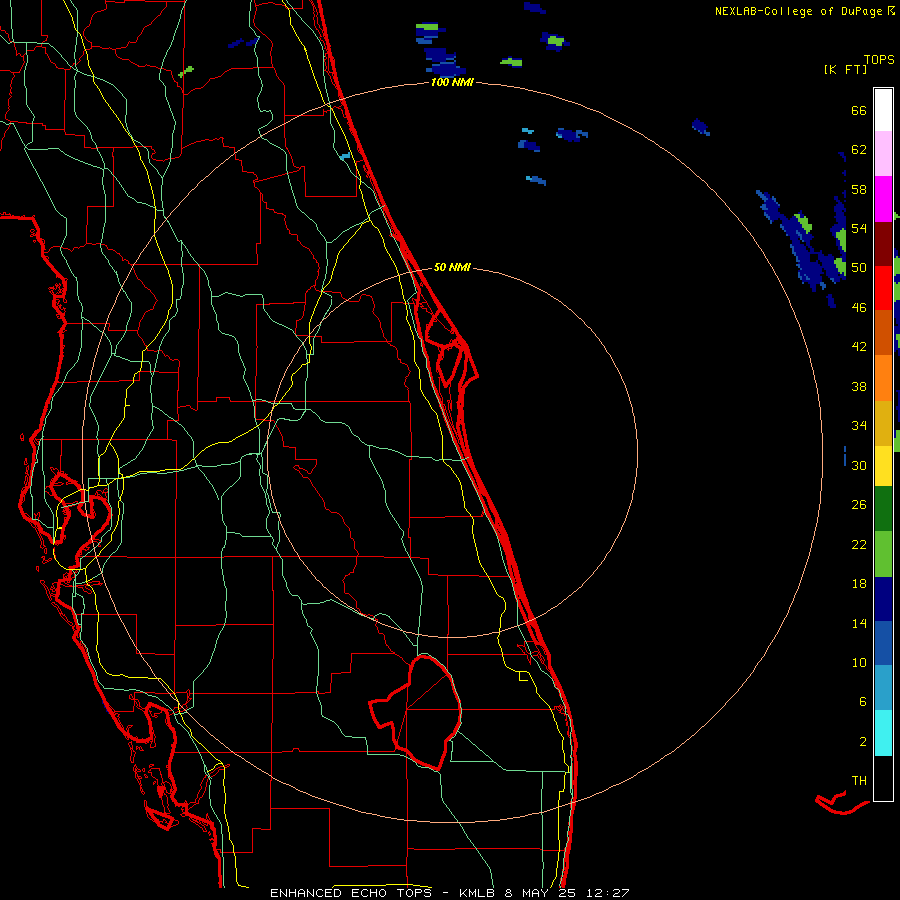Screen dimensions: 900x900
Task: Click the 42 legend value
Action: 859,347
